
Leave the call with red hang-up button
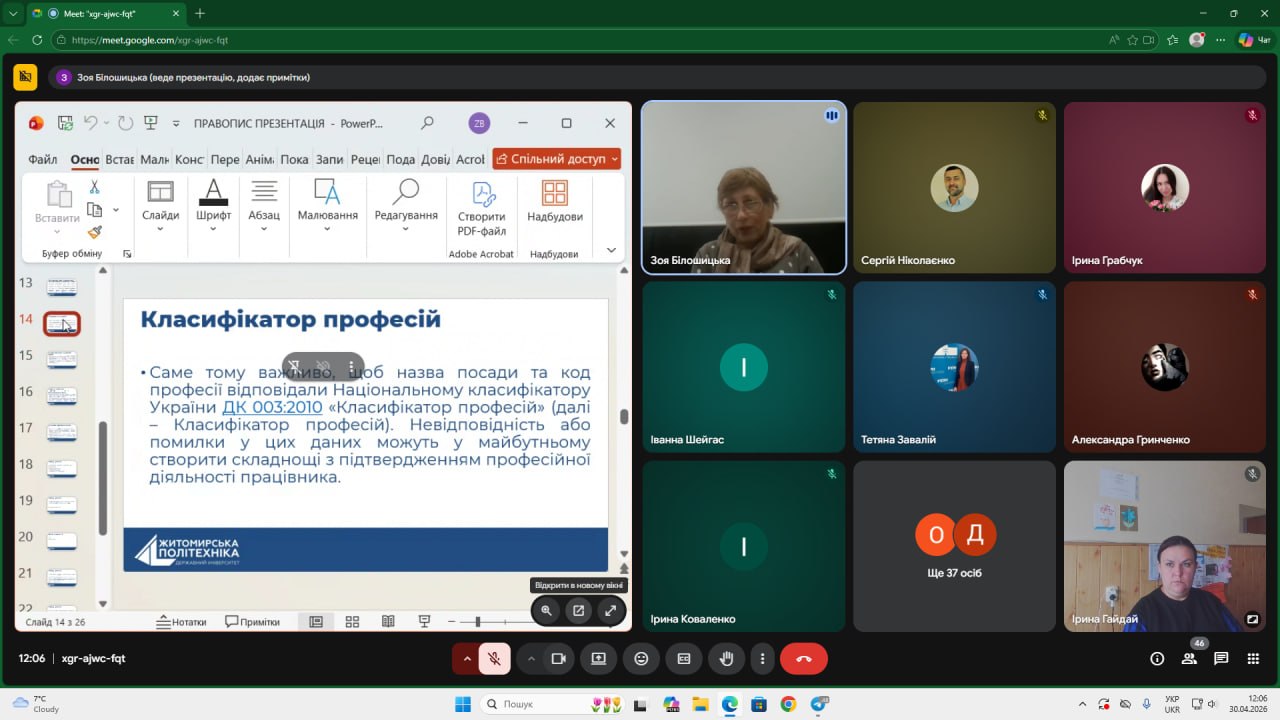point(804,659)
